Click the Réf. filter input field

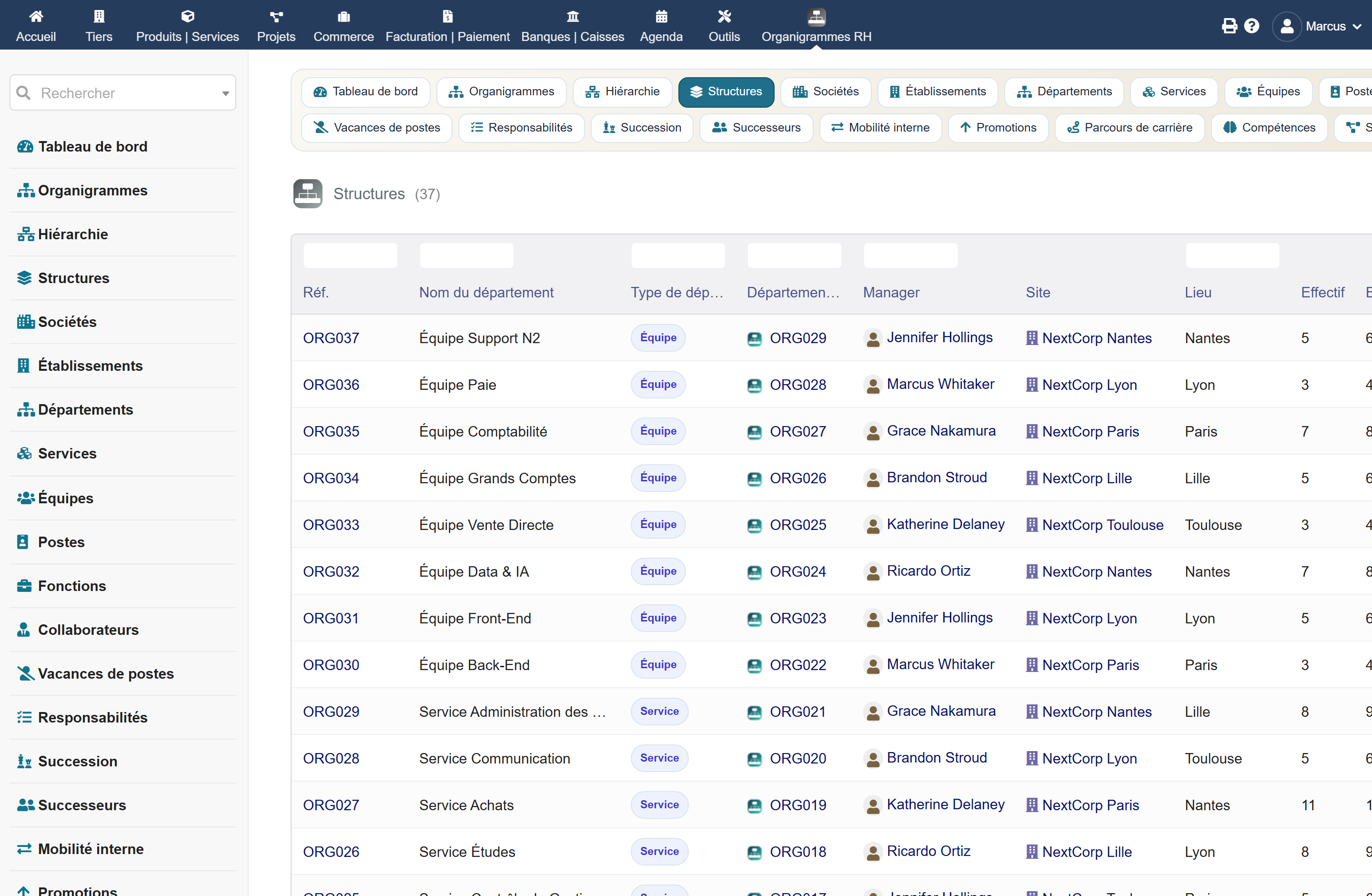coord(350,255)
